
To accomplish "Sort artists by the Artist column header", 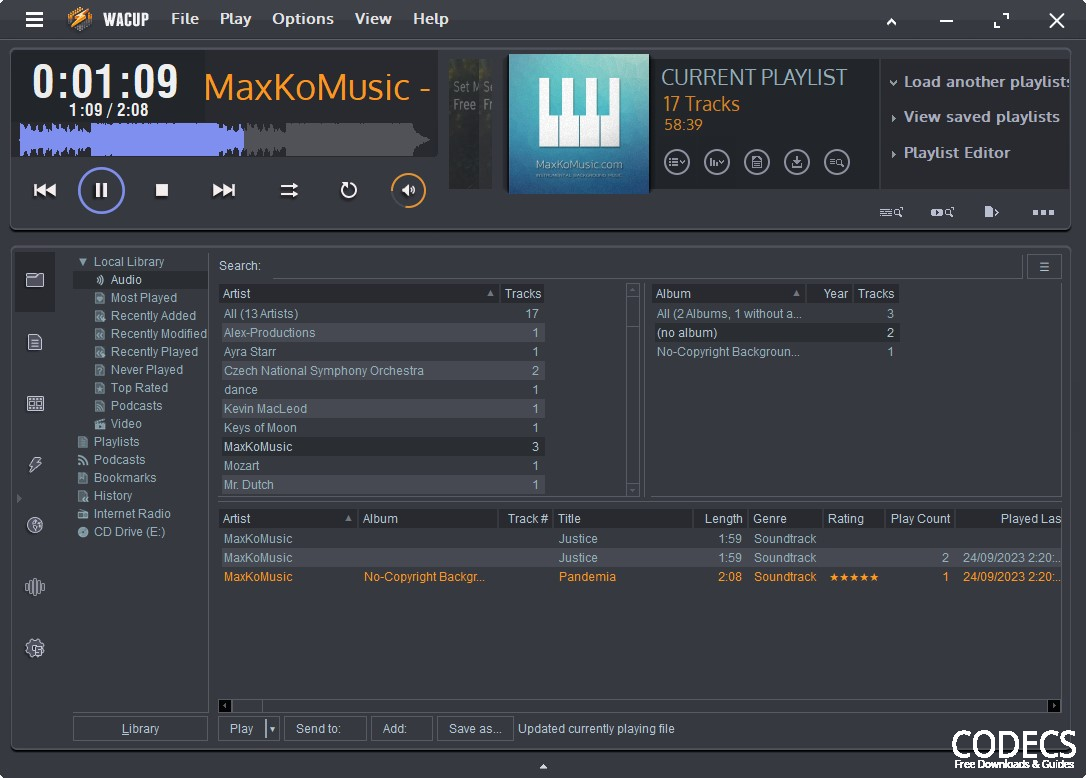I will point(359,294).
